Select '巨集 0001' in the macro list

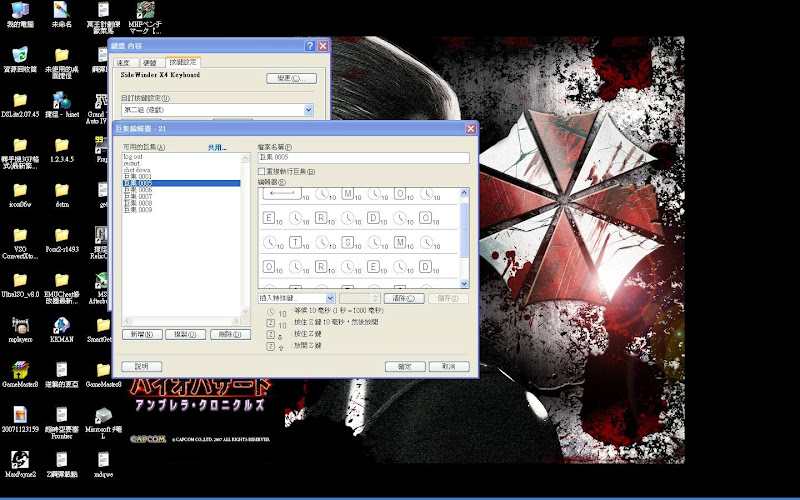138,177
